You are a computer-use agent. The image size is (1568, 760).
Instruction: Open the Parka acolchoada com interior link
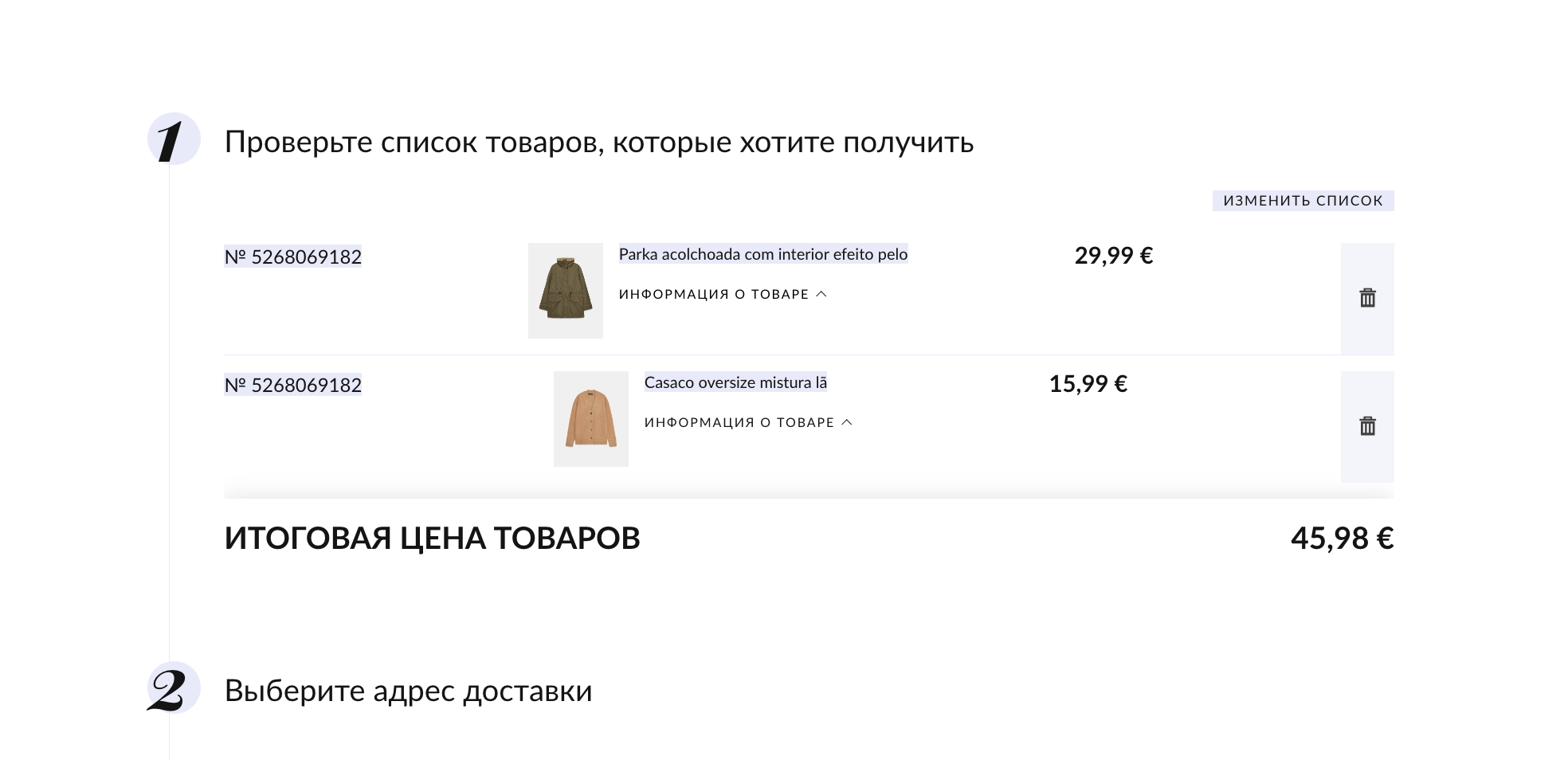click(762, 254)
